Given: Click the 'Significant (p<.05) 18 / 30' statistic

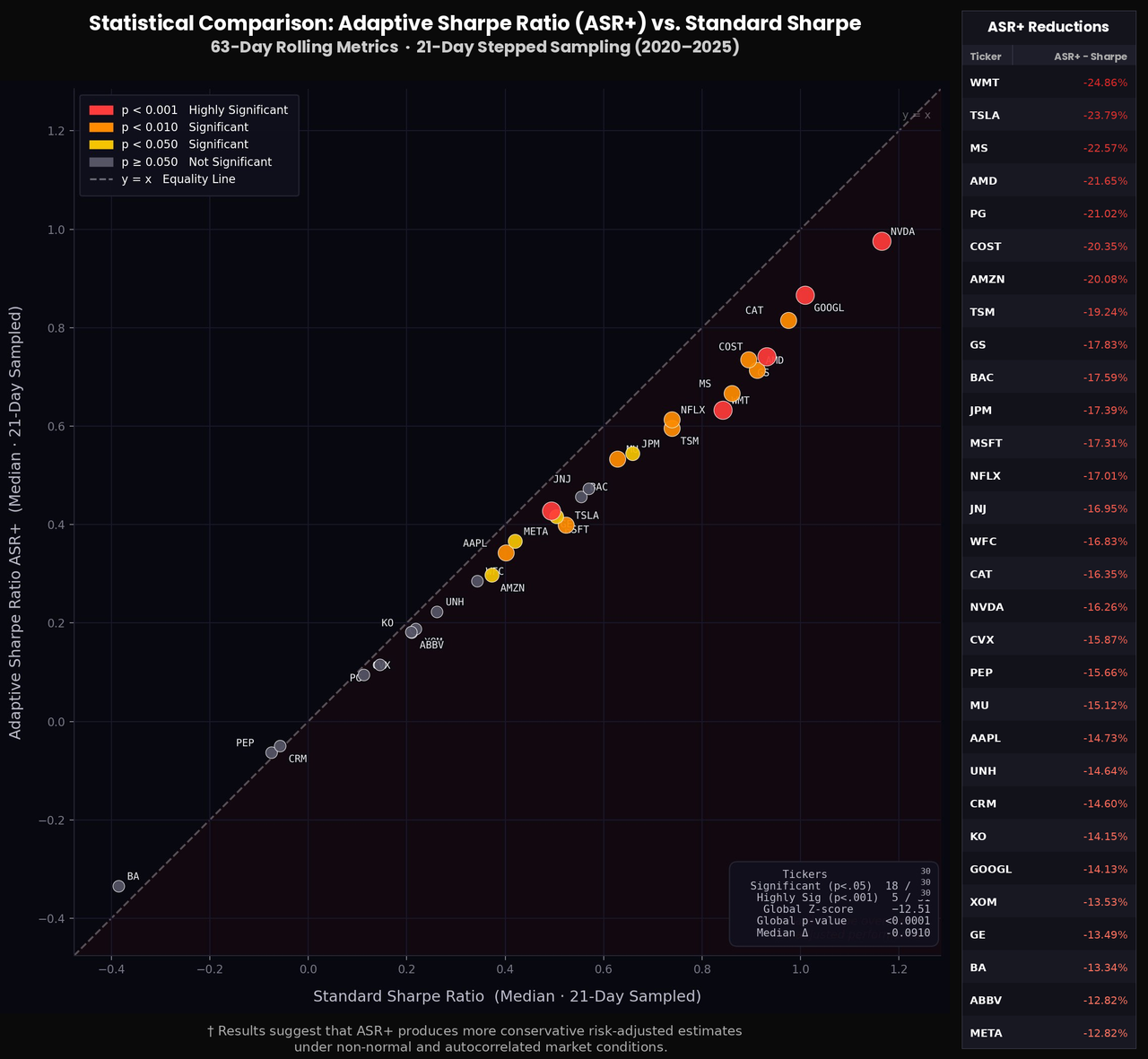Looking at the screenshot, I should click(840, 886).
